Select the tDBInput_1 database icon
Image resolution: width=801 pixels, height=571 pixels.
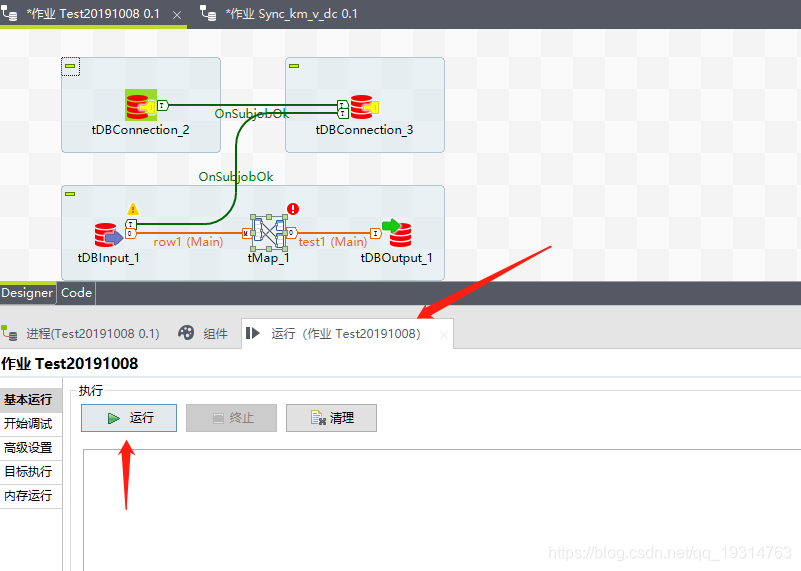pyautogui.click(x=108, y=235)
